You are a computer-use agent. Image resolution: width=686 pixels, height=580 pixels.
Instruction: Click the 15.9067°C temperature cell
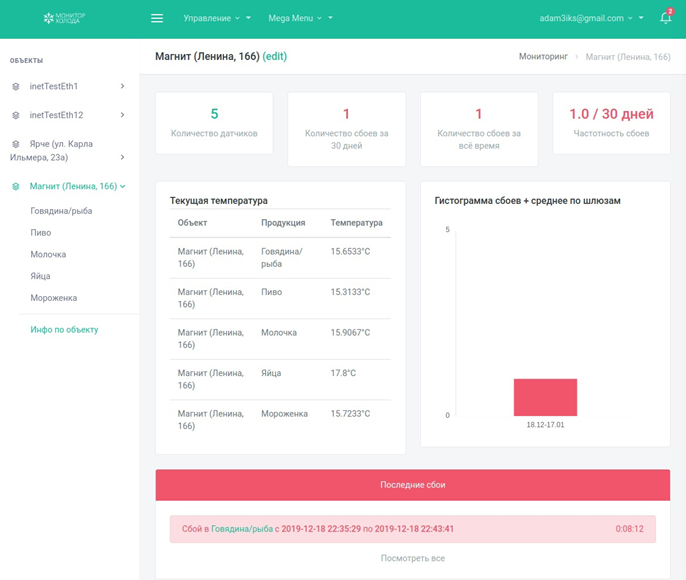click(350, 332)
